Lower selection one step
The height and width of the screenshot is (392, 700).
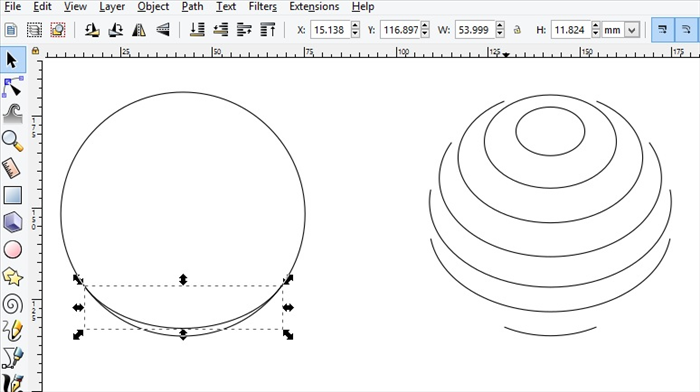pyautogui.click(x=221, y=30)
